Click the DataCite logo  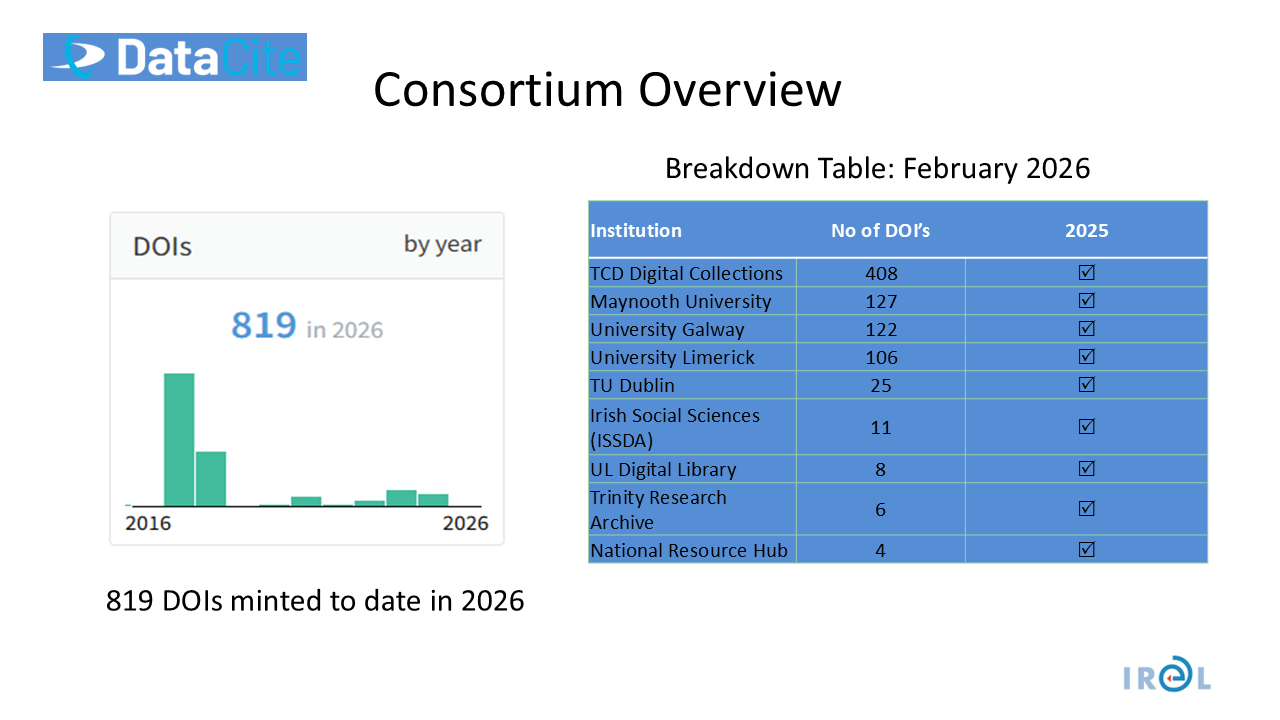[x=175, y=57]
